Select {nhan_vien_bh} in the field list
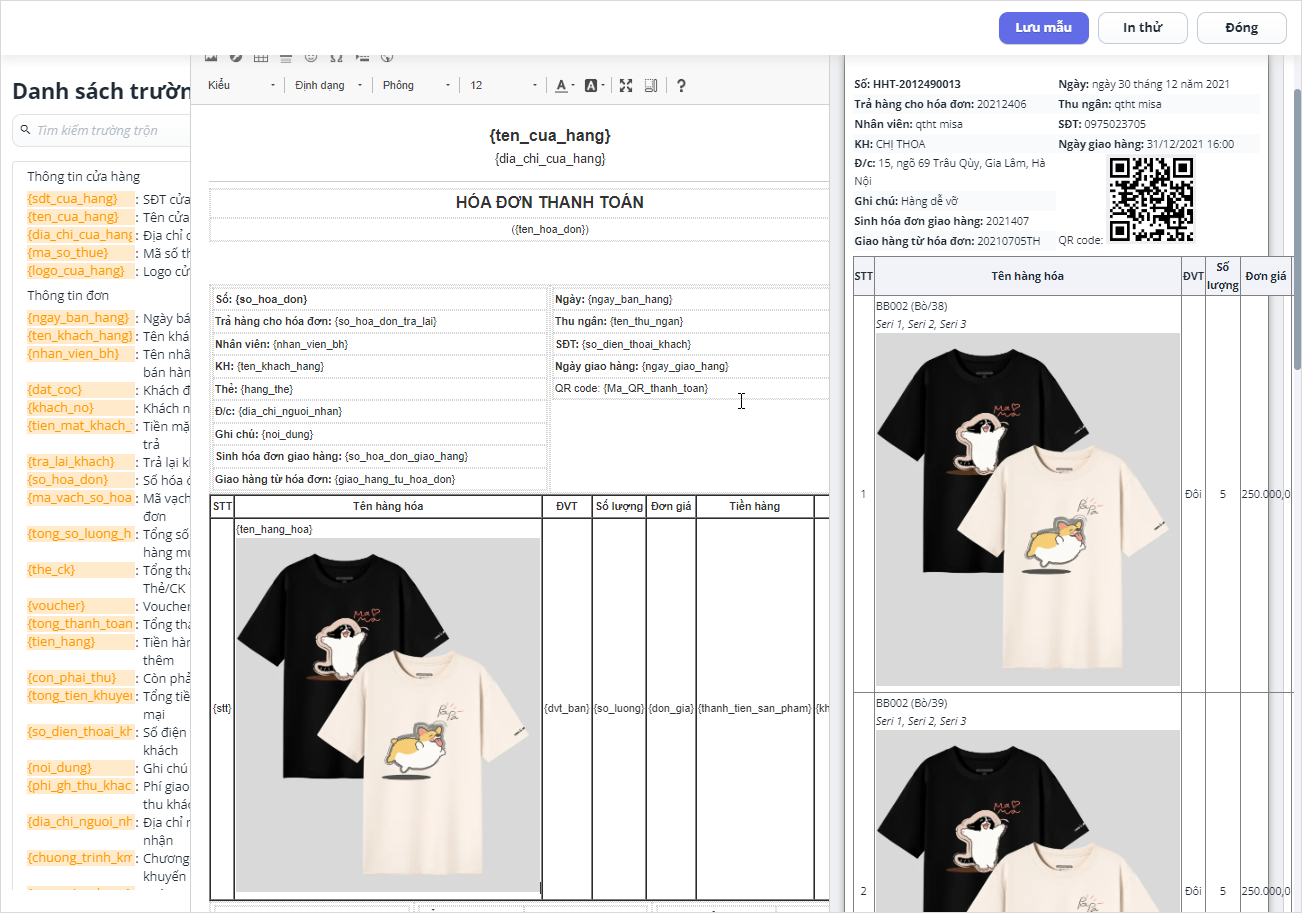1302x913 pixels. click(79, 354)
